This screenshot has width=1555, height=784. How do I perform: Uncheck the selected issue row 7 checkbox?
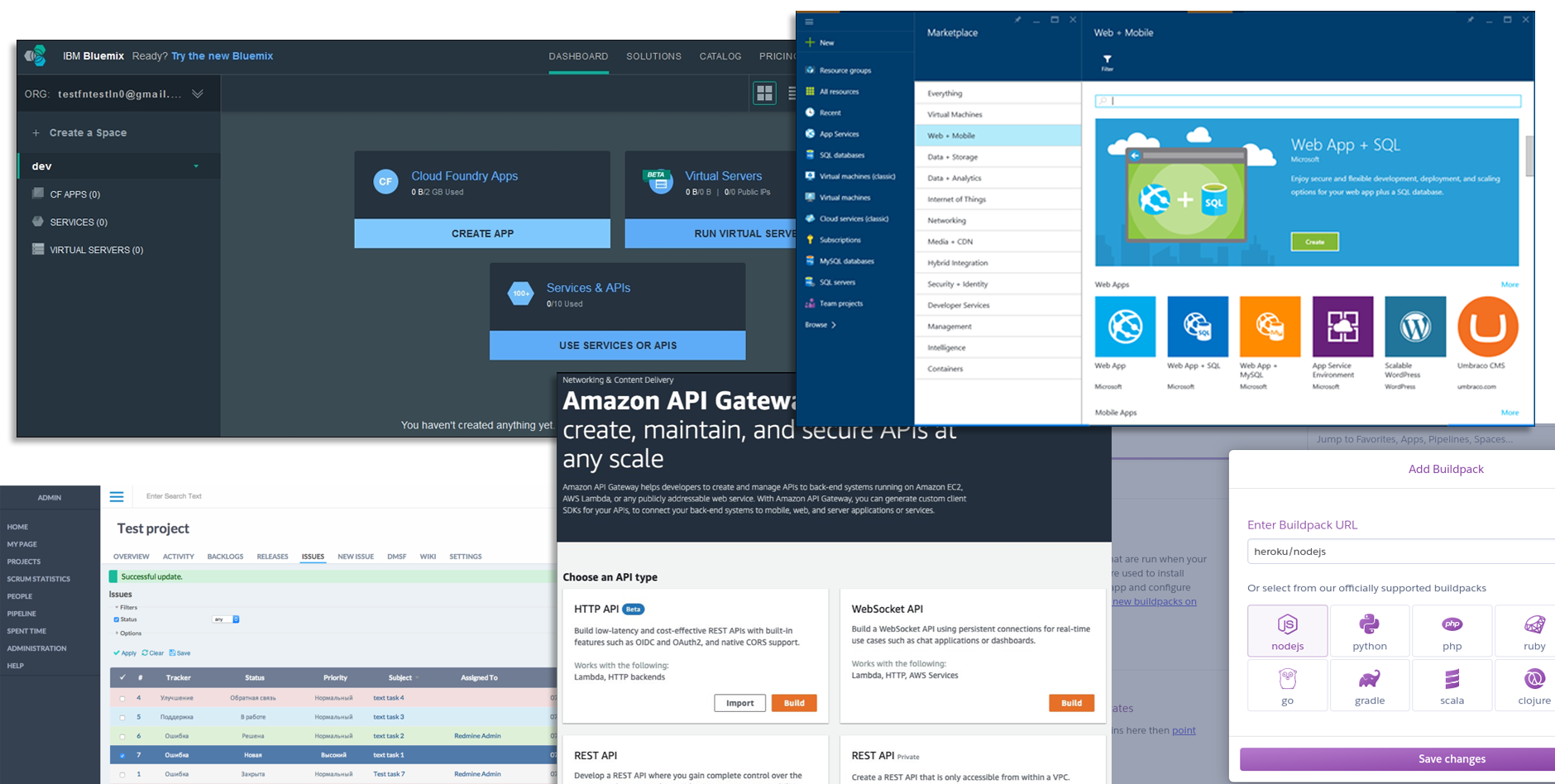(x=122, y=755)
